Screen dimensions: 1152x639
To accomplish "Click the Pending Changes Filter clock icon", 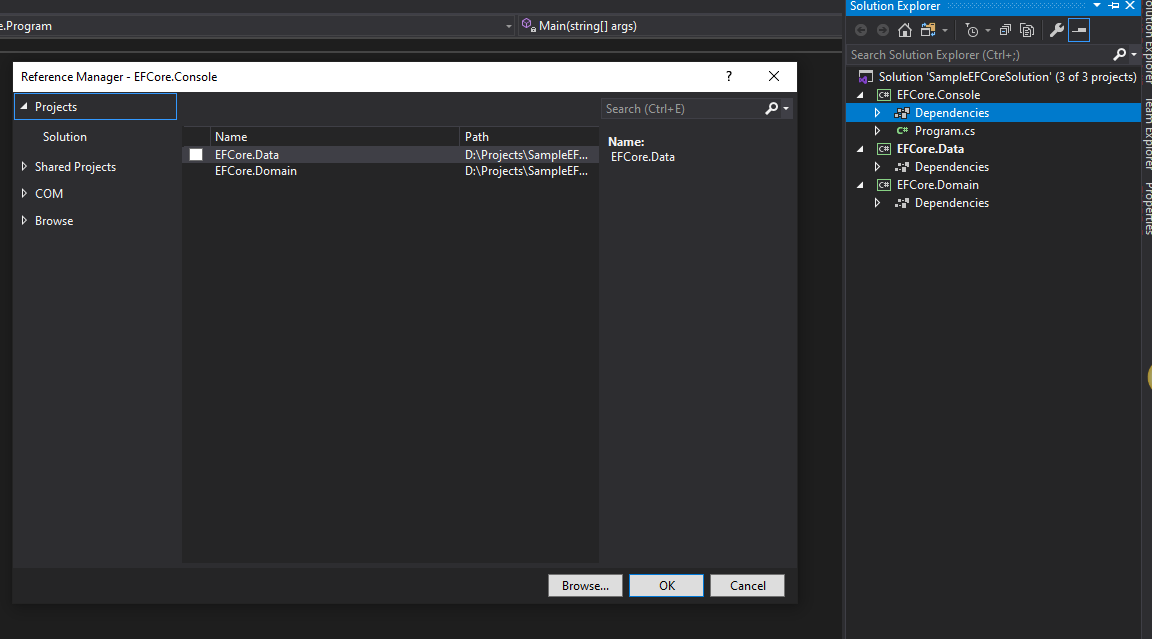I will coord(972,30).
